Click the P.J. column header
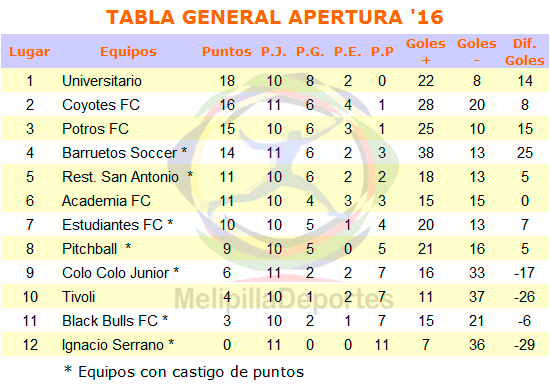Image resolution: width=550 pixels, height=386 pixels. point(274,52)
